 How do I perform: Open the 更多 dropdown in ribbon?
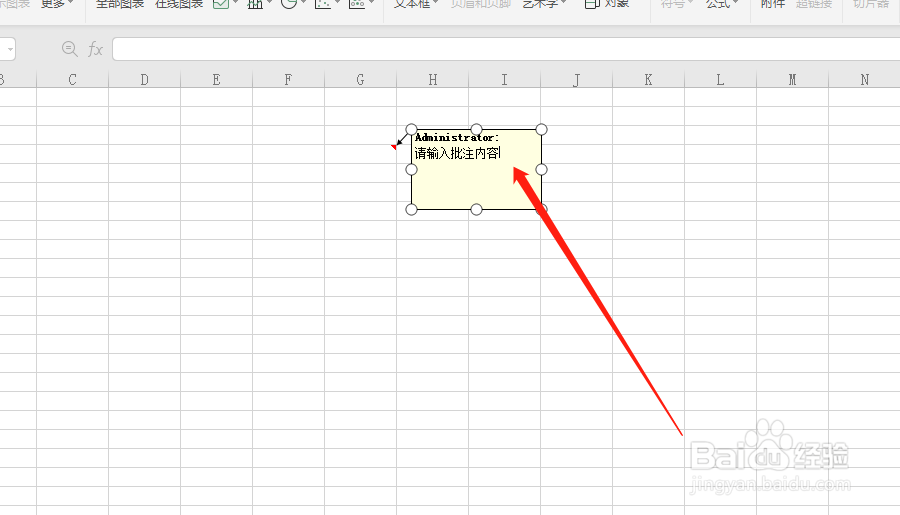click(57, 4)
